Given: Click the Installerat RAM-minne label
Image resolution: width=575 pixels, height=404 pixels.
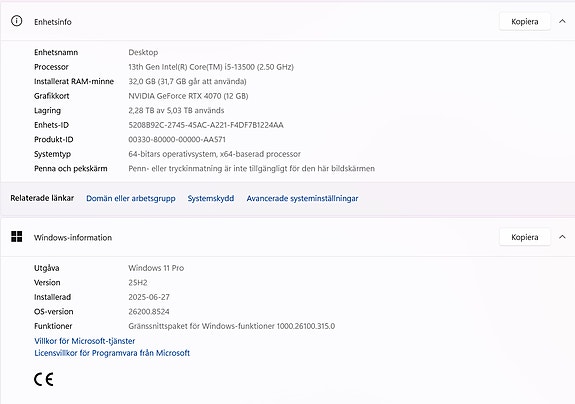Looking at the screenshot, I should coord(74,81).
